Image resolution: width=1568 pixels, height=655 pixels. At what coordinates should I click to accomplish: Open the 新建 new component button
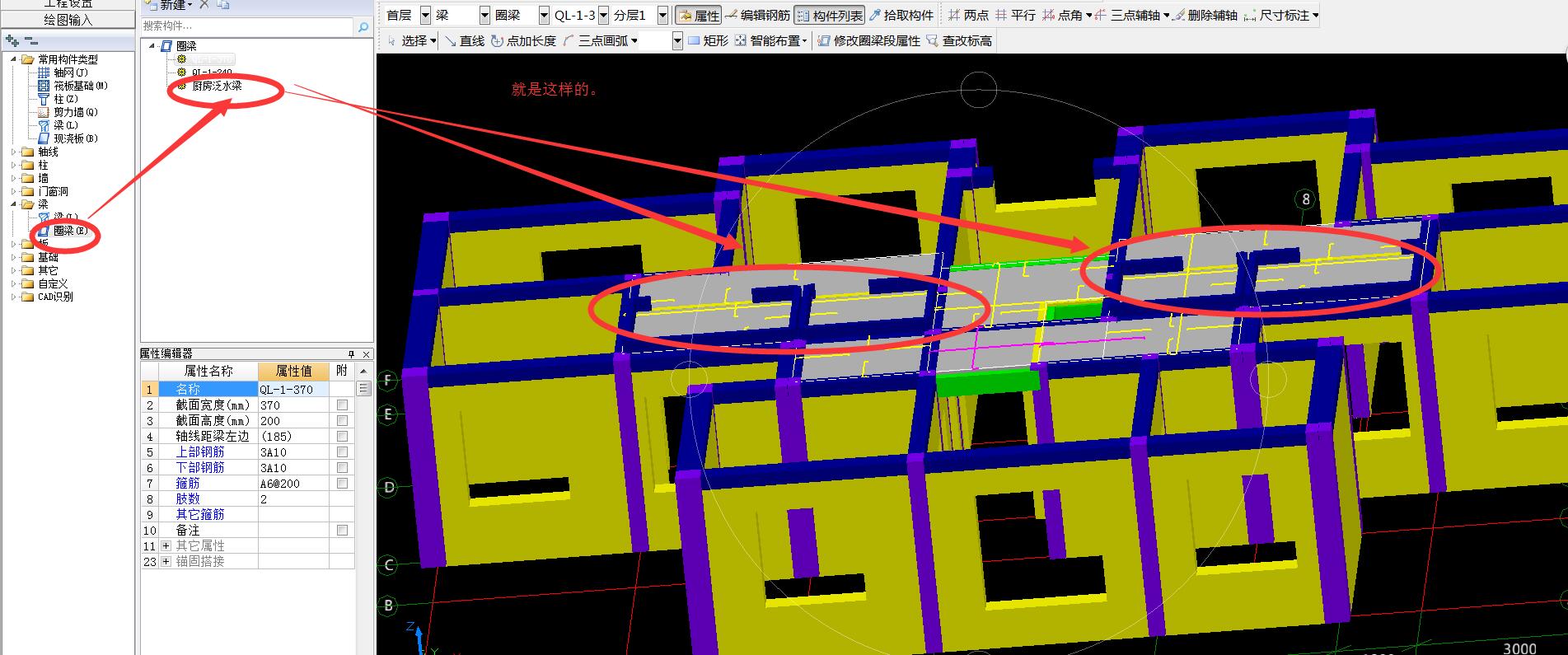[167, 5]
